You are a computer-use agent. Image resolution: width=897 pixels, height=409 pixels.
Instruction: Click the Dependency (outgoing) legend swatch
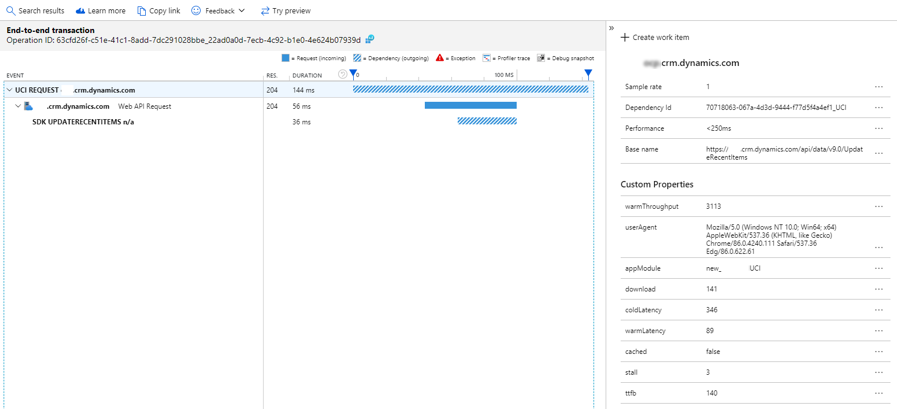click(357, 58)
